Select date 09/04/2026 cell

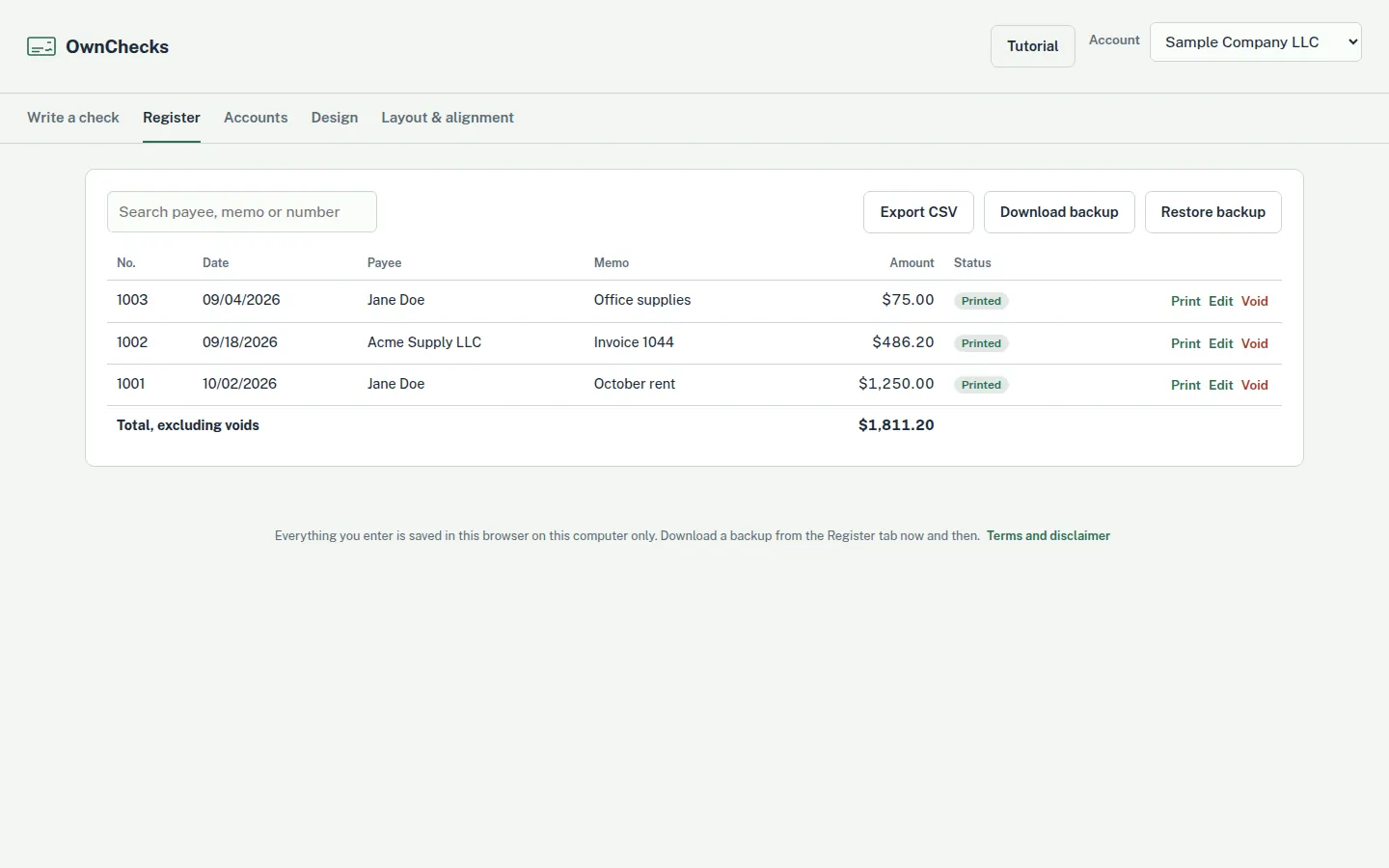(241, 300)
